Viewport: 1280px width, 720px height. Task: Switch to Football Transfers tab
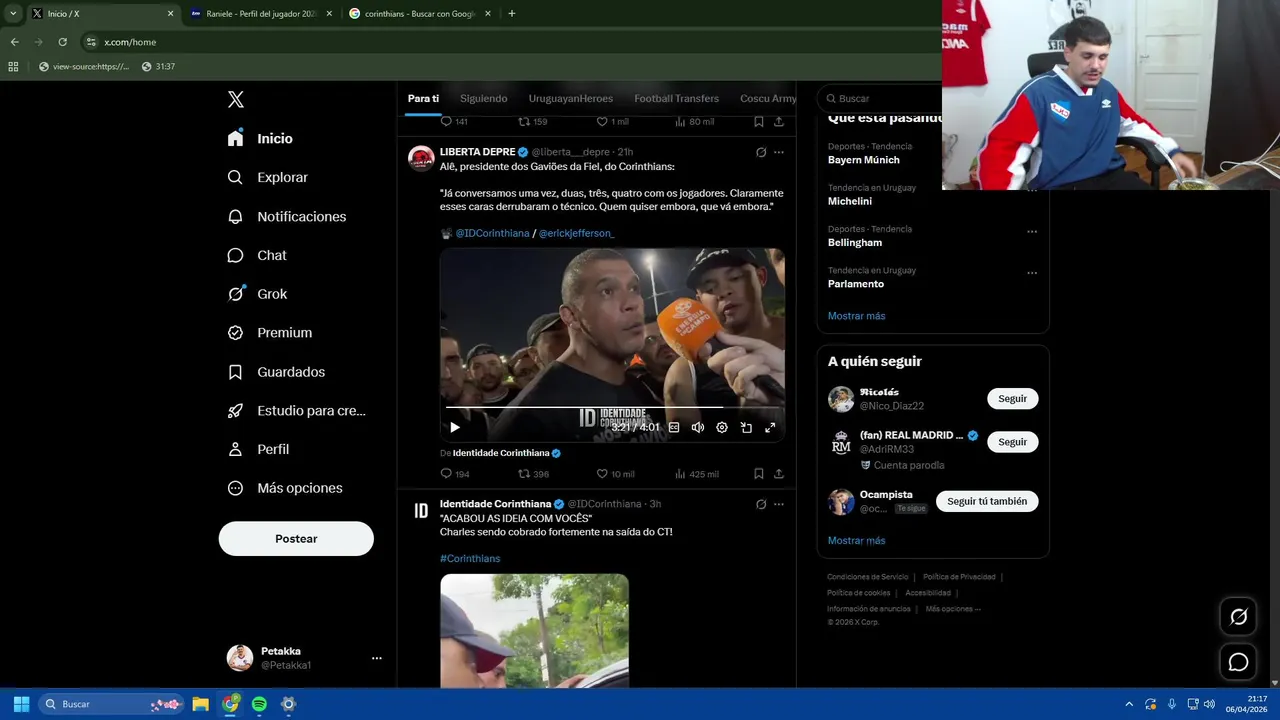pos(676,98)
